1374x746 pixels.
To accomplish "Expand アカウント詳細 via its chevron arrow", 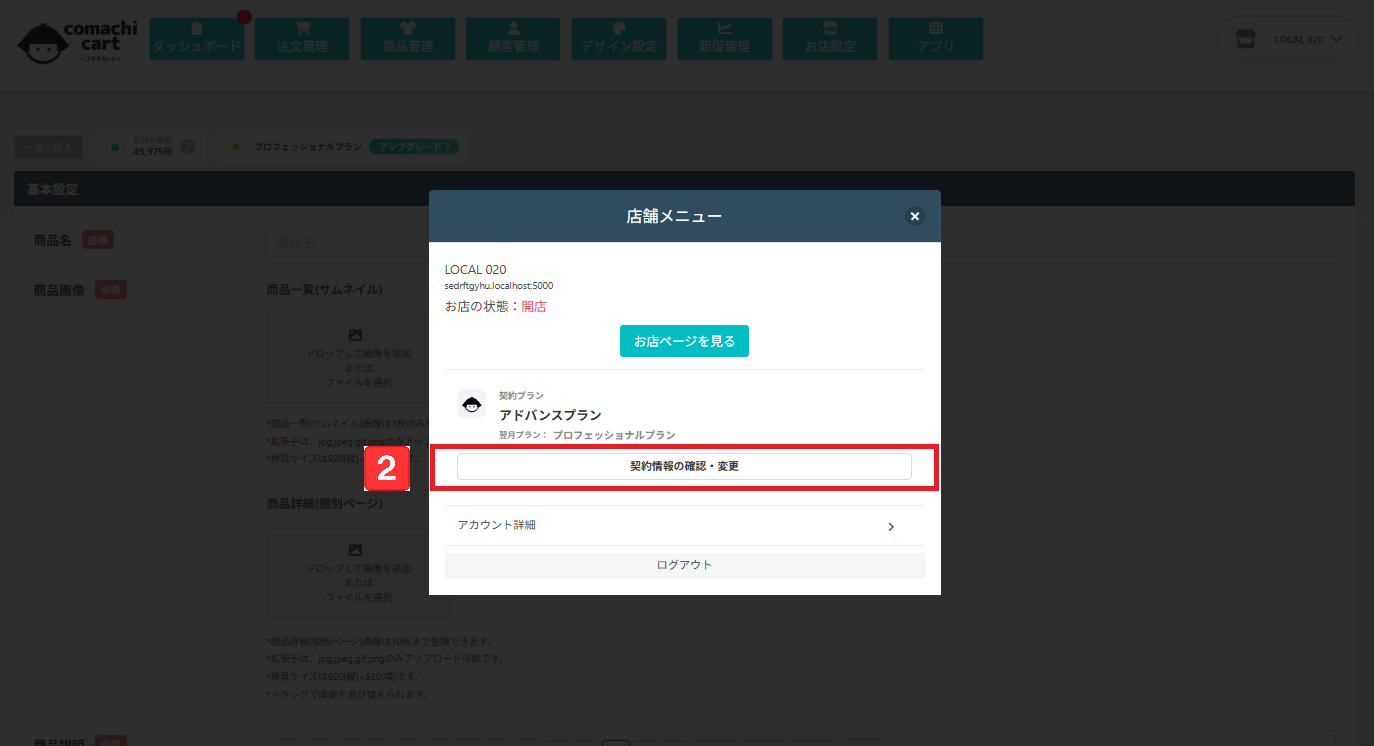I will coord(891,526).
